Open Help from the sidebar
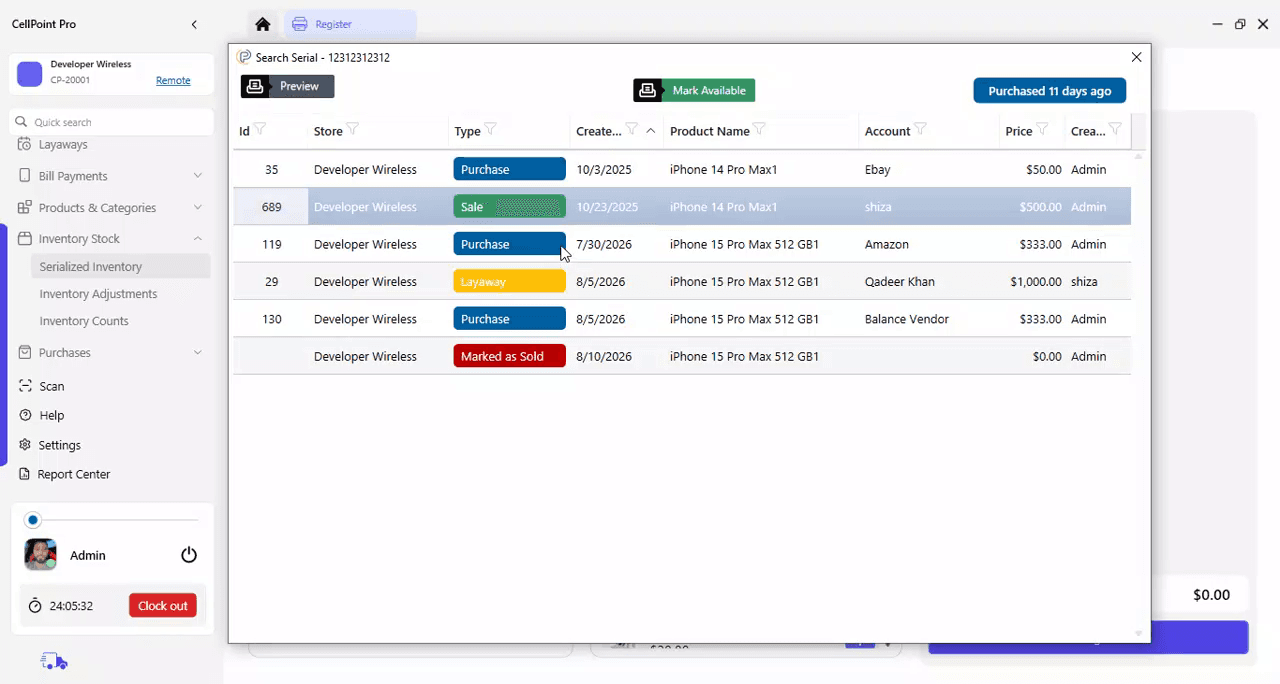 51,415
